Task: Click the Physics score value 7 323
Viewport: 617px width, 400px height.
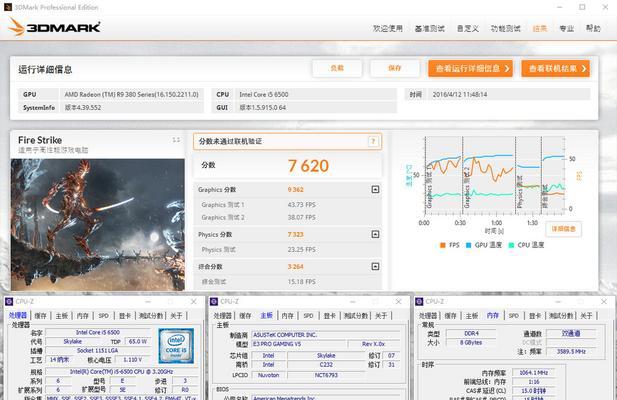Action: pos(296,234)
